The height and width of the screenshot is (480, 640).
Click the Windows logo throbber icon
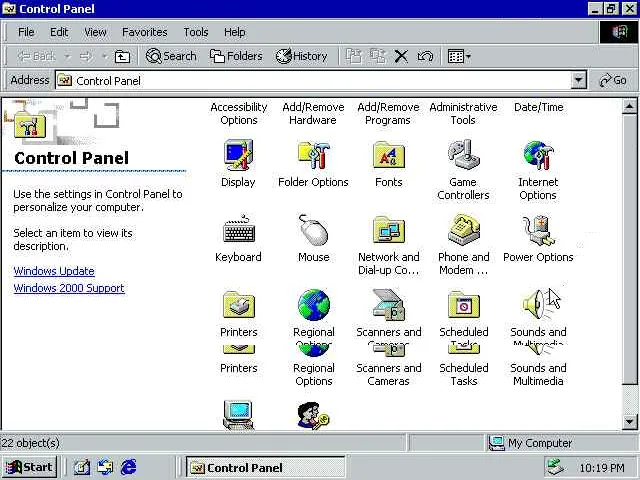619,32
